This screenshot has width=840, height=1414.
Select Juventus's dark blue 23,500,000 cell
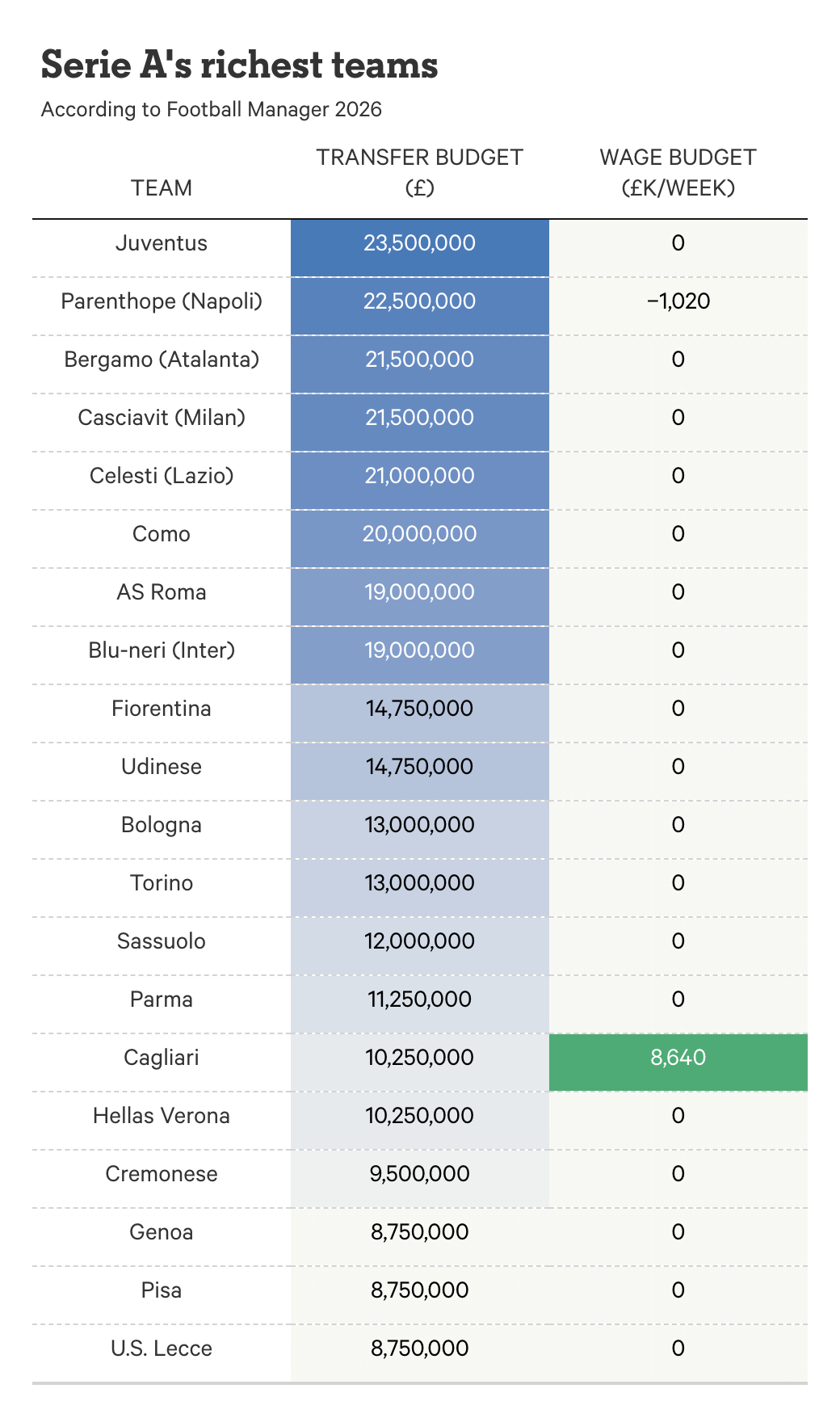point(419,243)
